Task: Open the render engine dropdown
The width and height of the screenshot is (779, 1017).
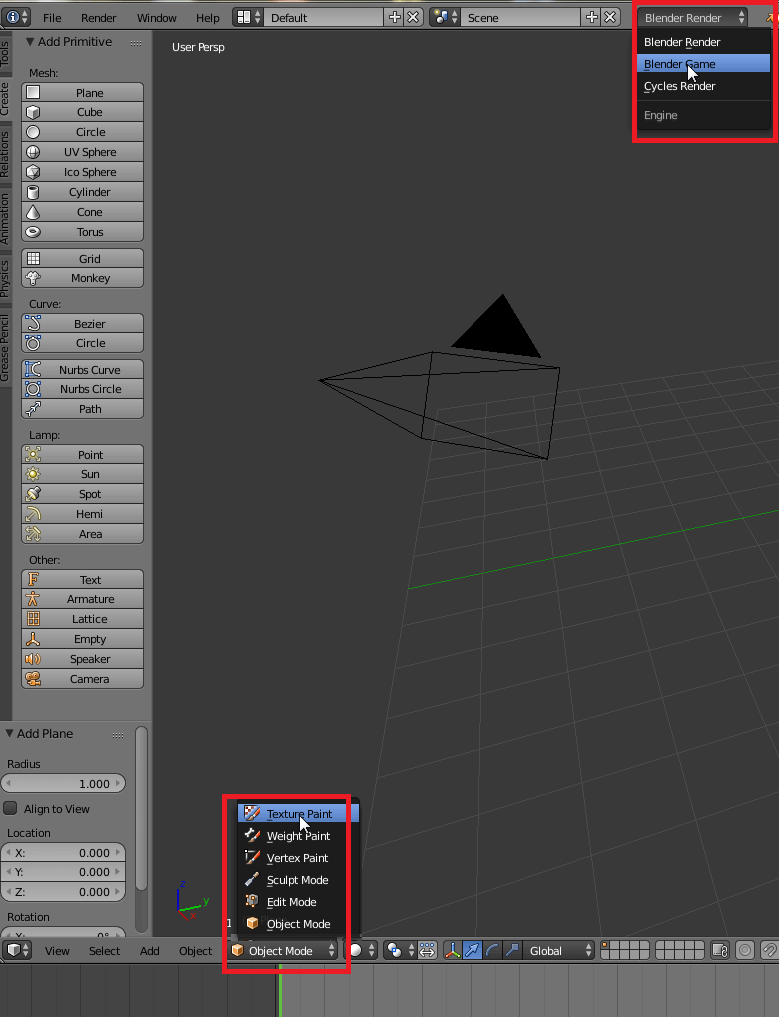Action: 692,18
